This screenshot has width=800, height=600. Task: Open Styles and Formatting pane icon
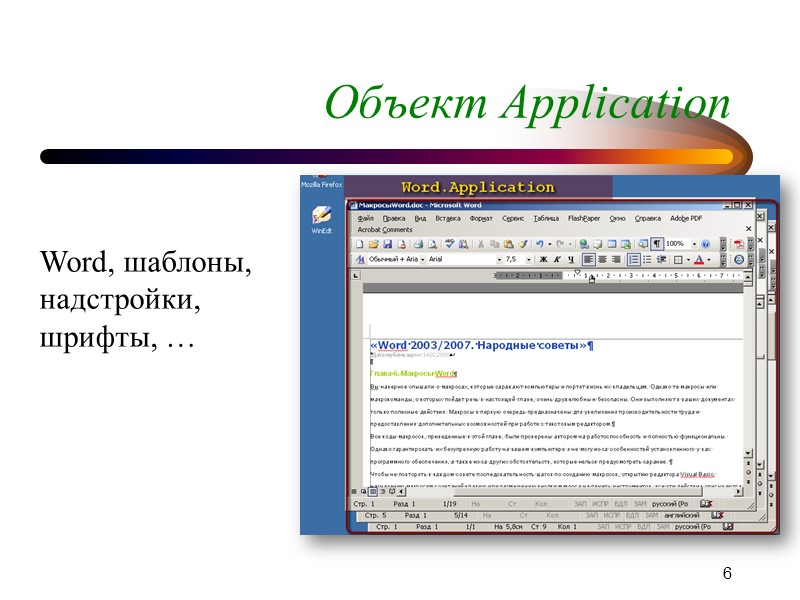[360, 259]
